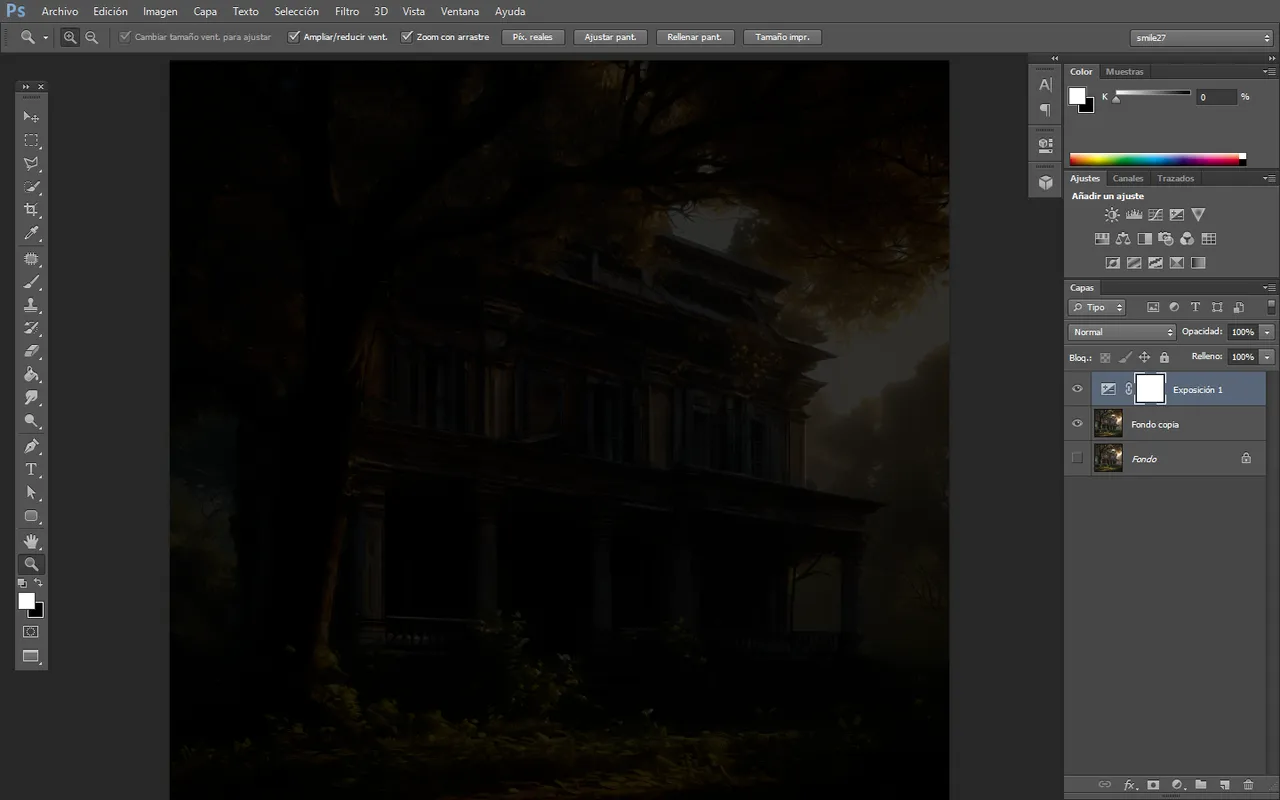
Task: Add a Color Balance adjustment
Action: coord(1123,239)
